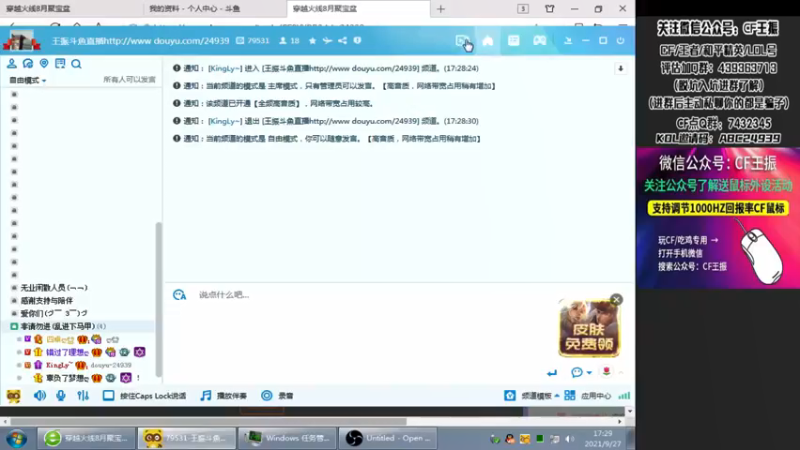This screenshot has height=450, width=800.
Task: Select user 错过了理想c in channel list
Action: pos(67,353)
